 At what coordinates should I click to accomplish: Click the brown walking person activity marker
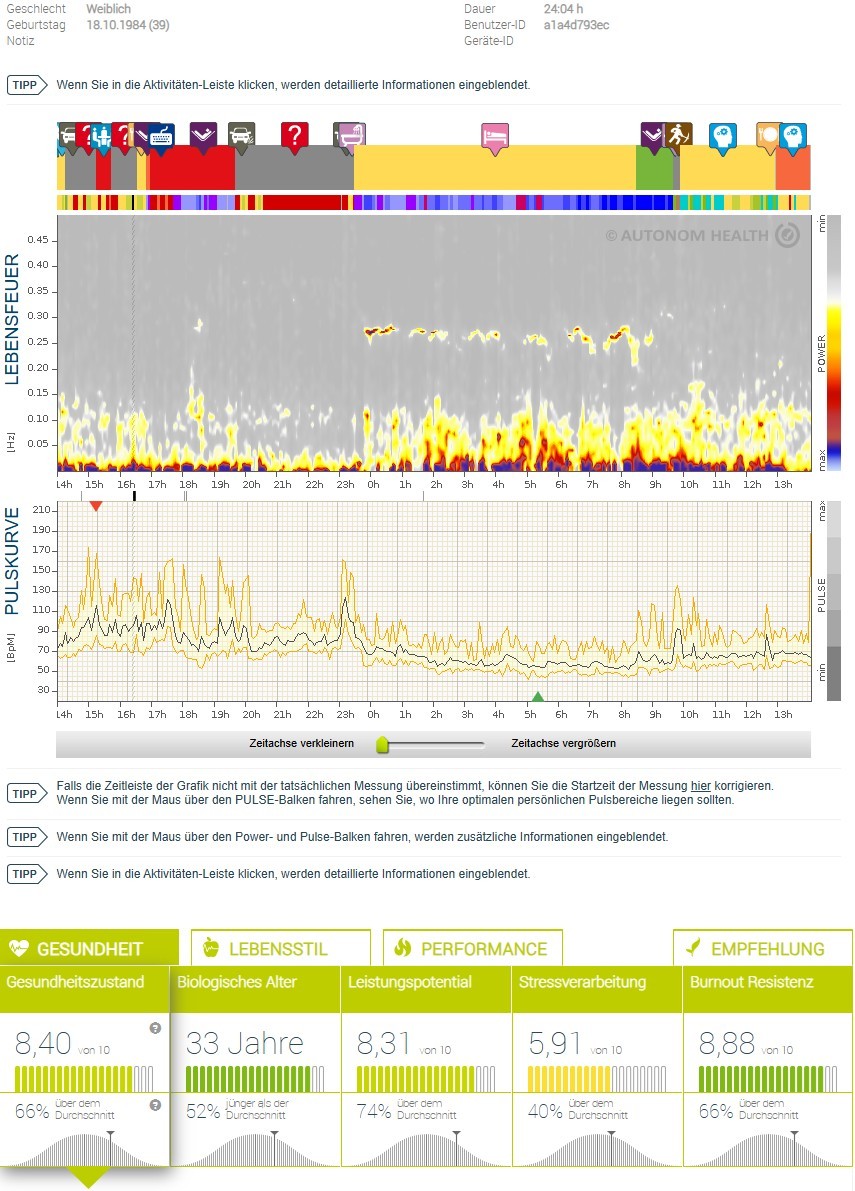(679, 134)
